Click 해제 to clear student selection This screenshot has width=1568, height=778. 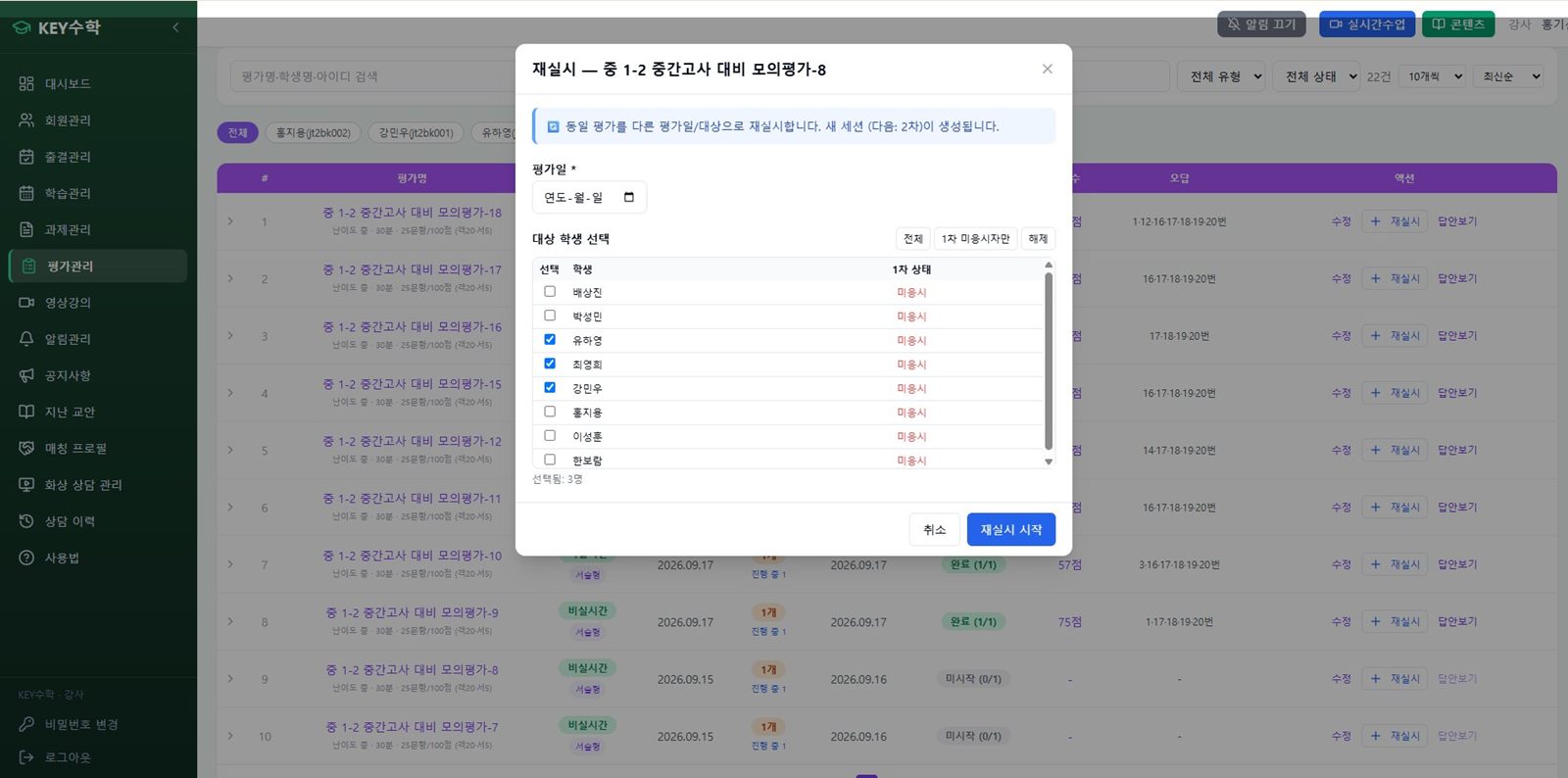point(1038,238)
